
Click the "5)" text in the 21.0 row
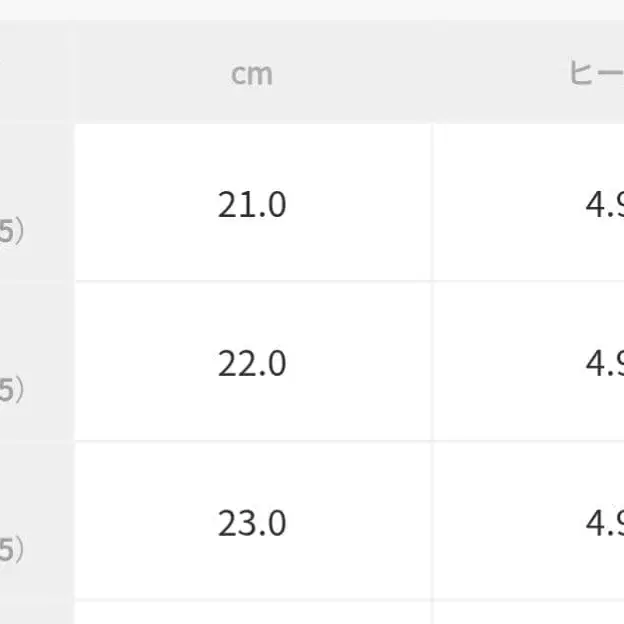click(x=12, y=232)
